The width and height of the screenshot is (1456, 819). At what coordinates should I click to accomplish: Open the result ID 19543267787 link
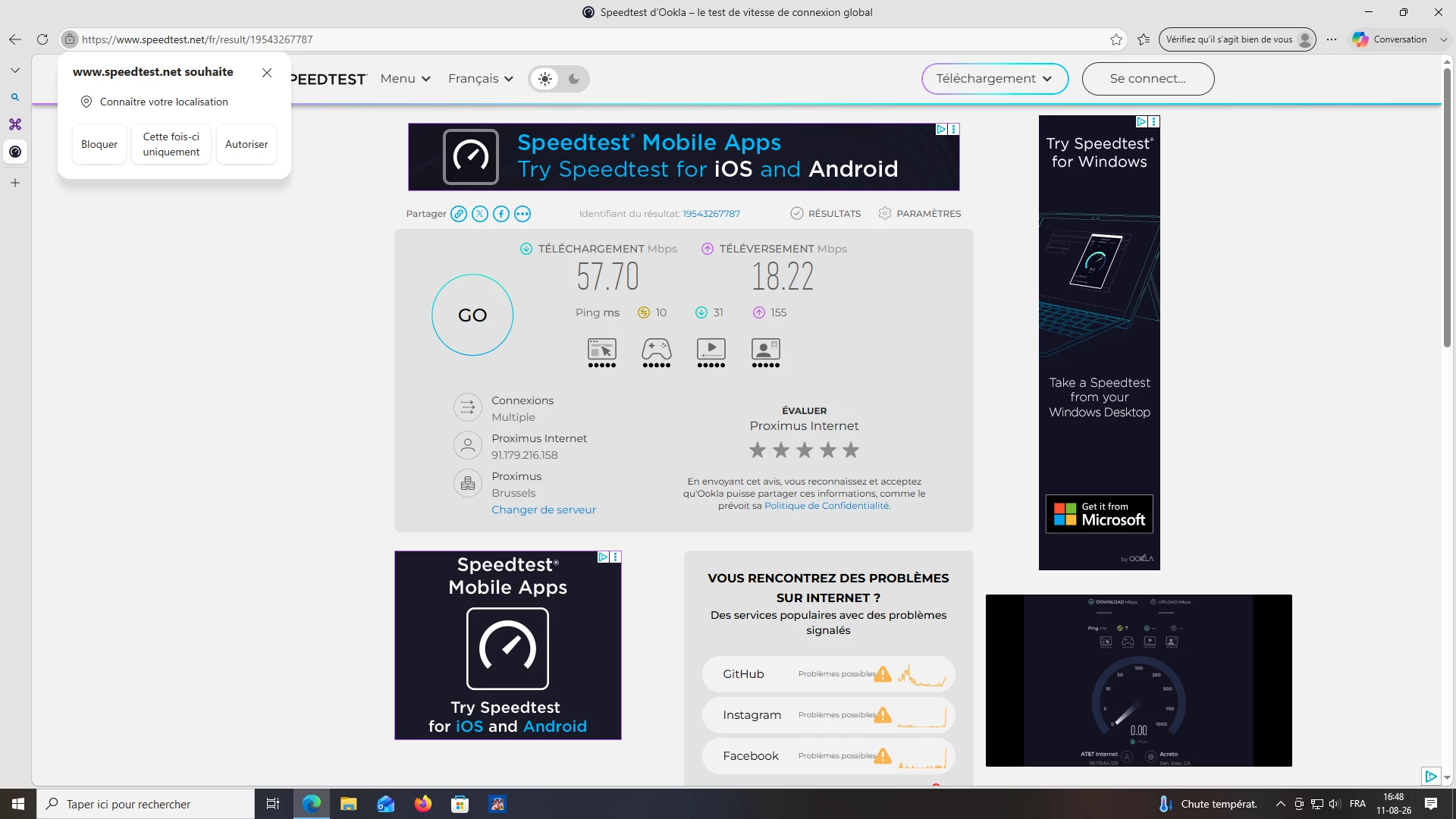[x=711, y=214]
